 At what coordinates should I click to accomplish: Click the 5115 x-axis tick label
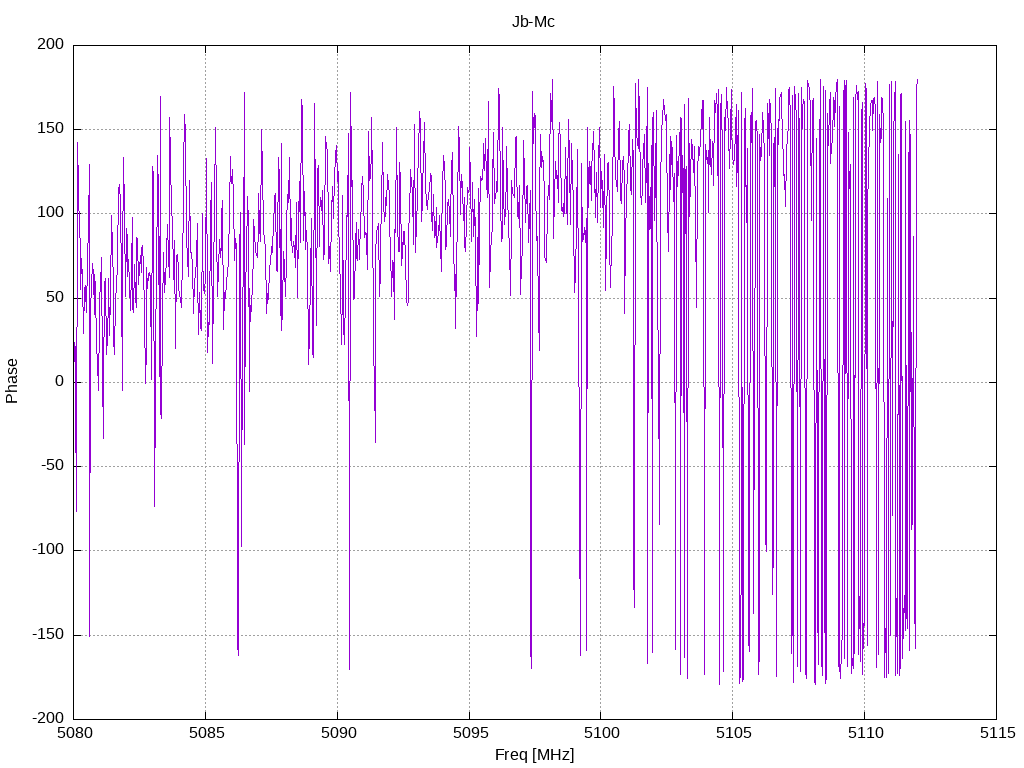click(x=997, y=733)
